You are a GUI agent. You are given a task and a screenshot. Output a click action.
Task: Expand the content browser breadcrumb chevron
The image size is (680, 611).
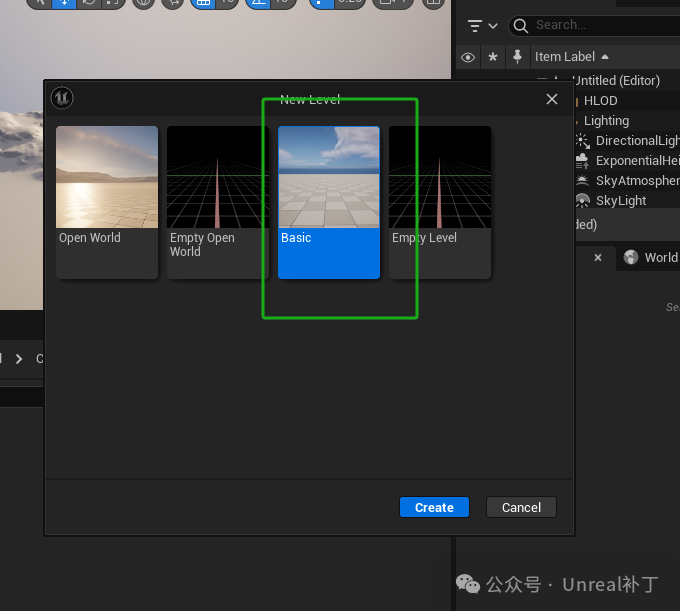[x=19, y=359]
